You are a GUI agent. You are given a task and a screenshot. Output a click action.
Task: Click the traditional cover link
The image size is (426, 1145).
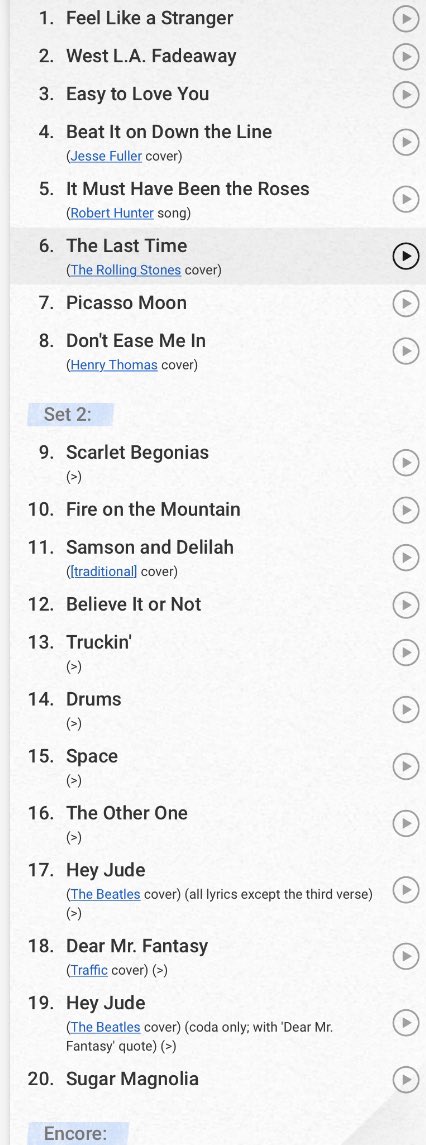point(103,572)
